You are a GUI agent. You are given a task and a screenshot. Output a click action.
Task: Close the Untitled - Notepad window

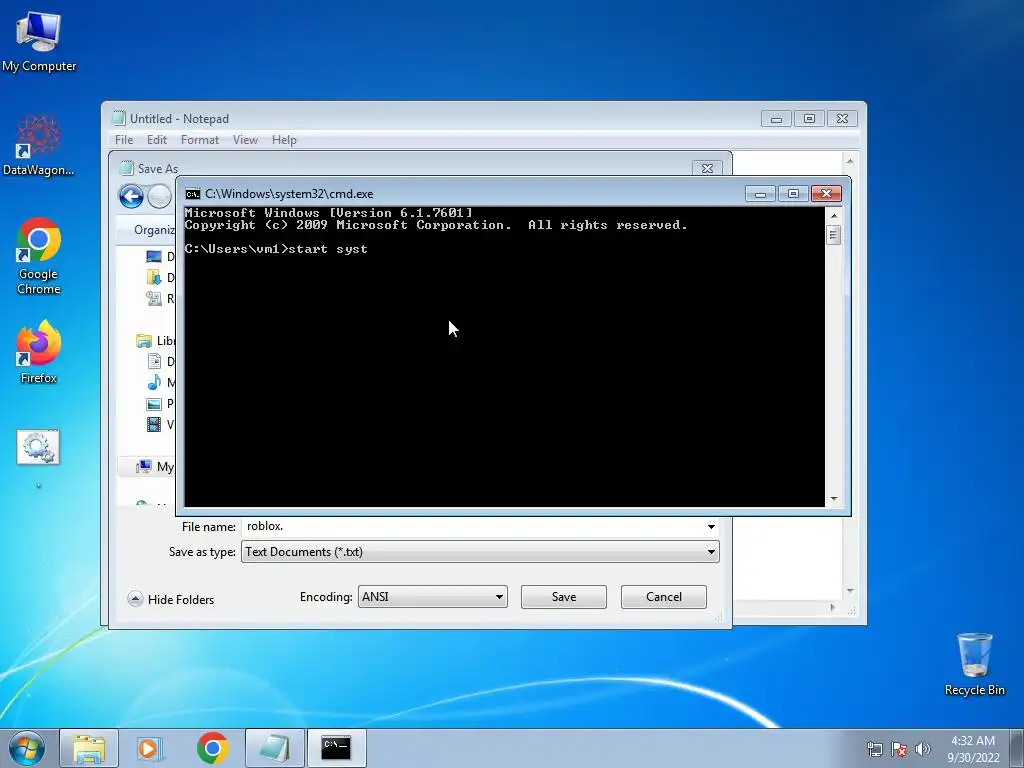[x=842, y=119]
